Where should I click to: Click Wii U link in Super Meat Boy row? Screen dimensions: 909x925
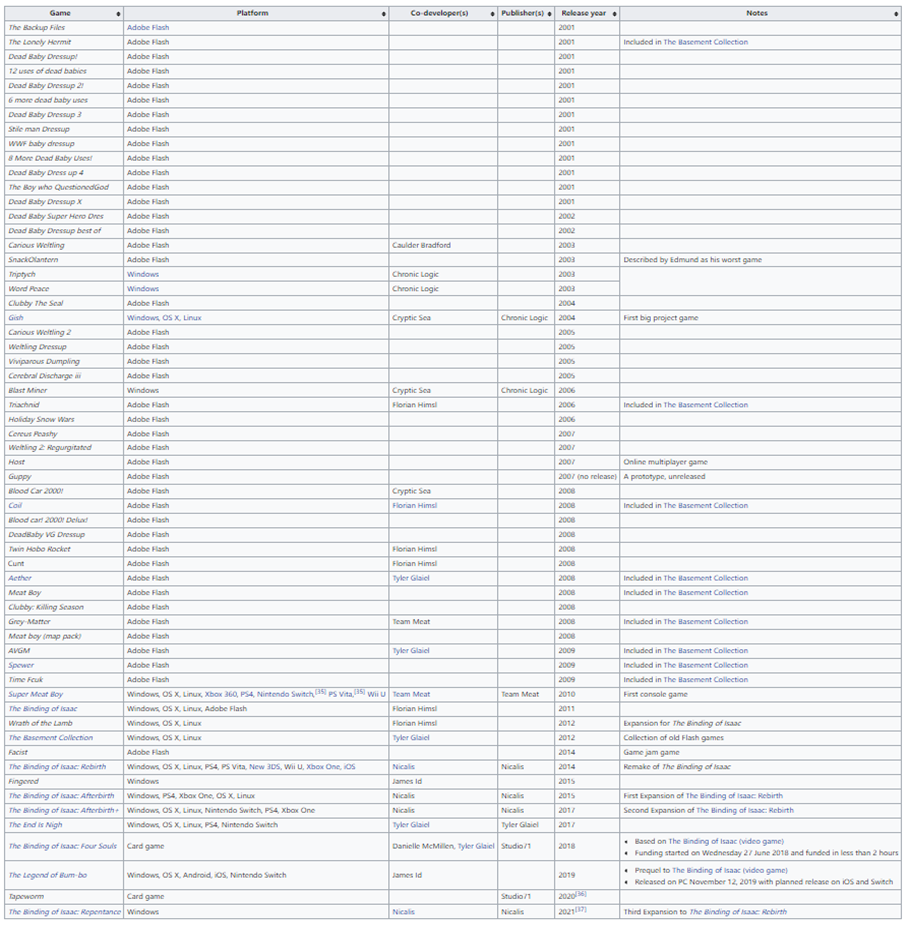(376, 694)
